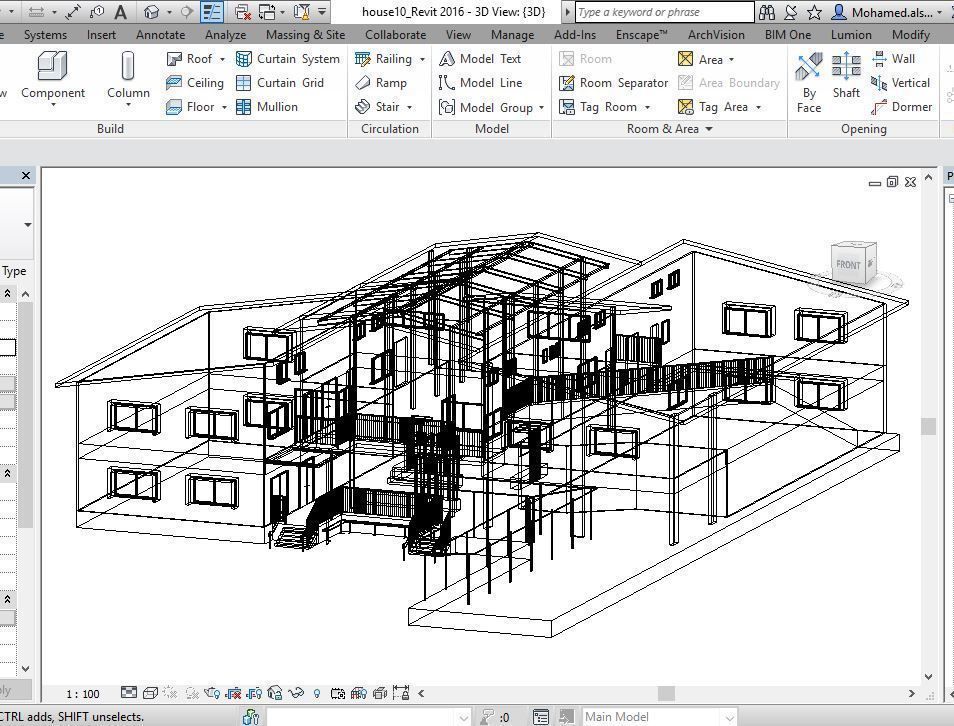
Task: Choose the Ceiling tool
Action: pyautogui.click(x=195, y=83)
